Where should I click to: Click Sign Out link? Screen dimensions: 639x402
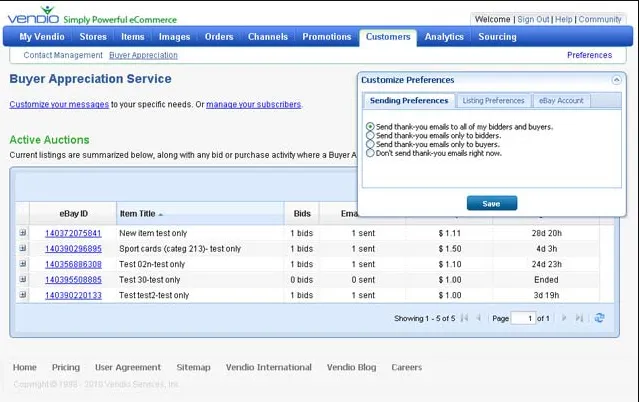pyautogui.click(x=533, y=19)
